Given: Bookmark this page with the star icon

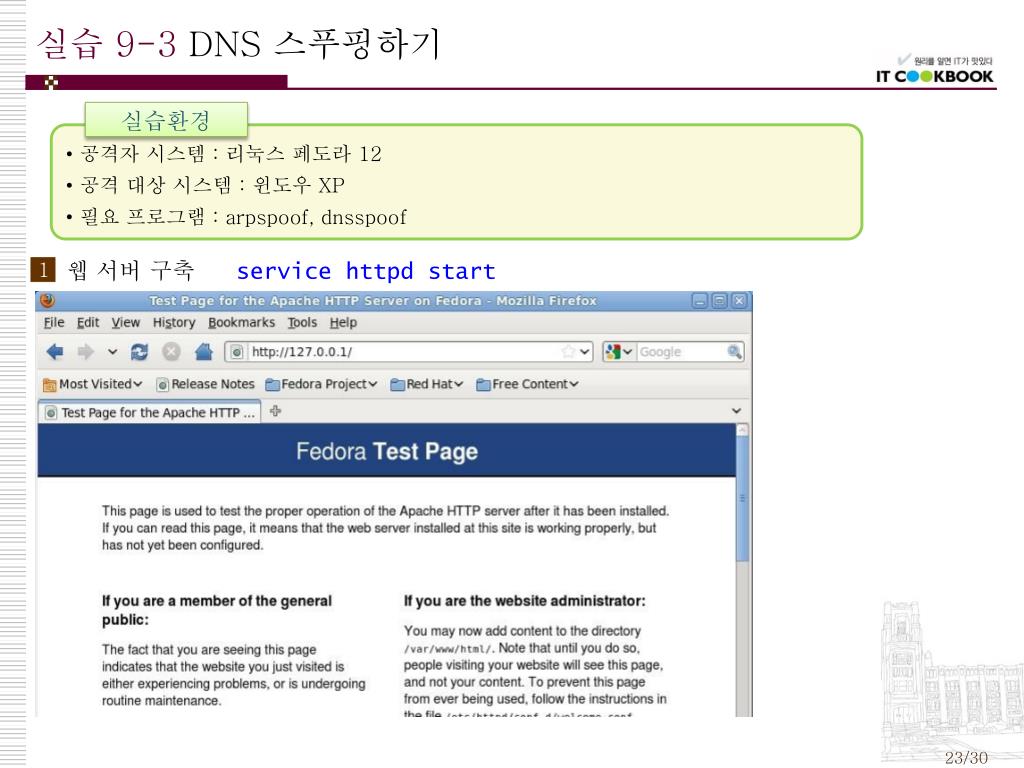Looking at the screenshot, I should (568, 352).
